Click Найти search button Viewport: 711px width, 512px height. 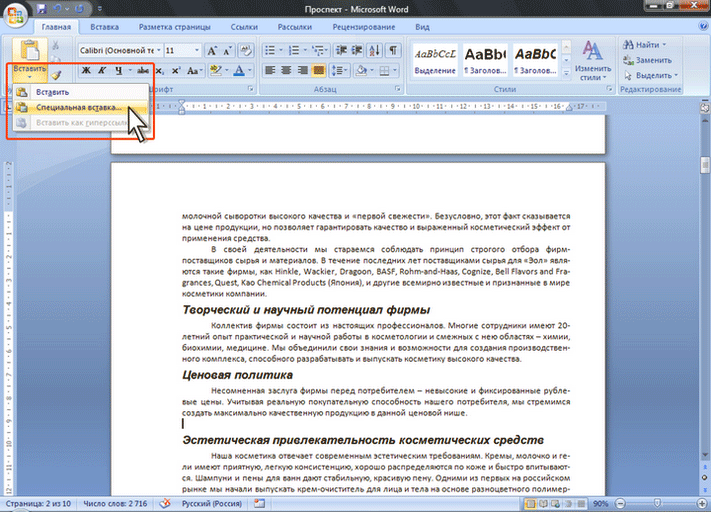point(644,45)
